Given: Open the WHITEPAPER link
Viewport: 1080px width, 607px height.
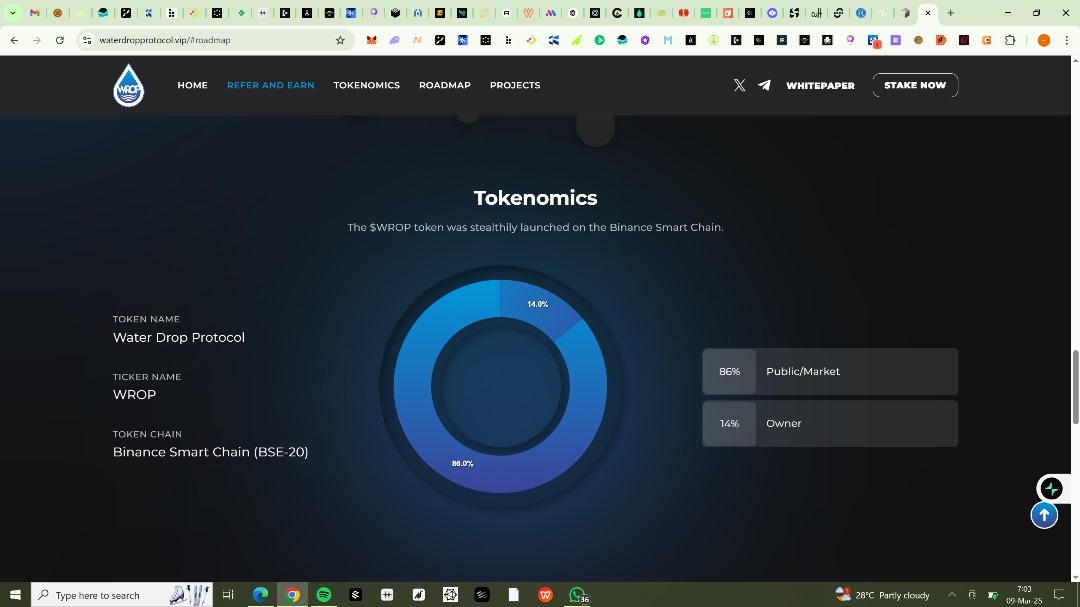Looking at the screenshot, I should [820, 85].
